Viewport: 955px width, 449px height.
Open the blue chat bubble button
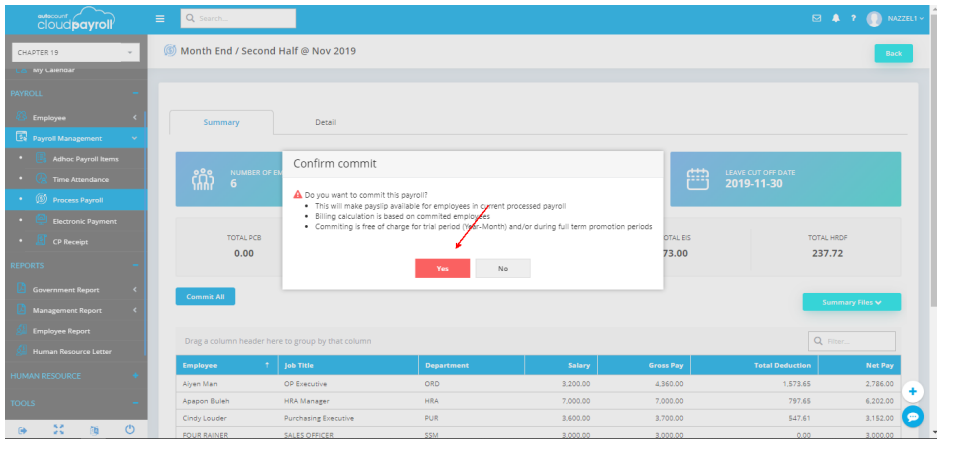[912, 417]
